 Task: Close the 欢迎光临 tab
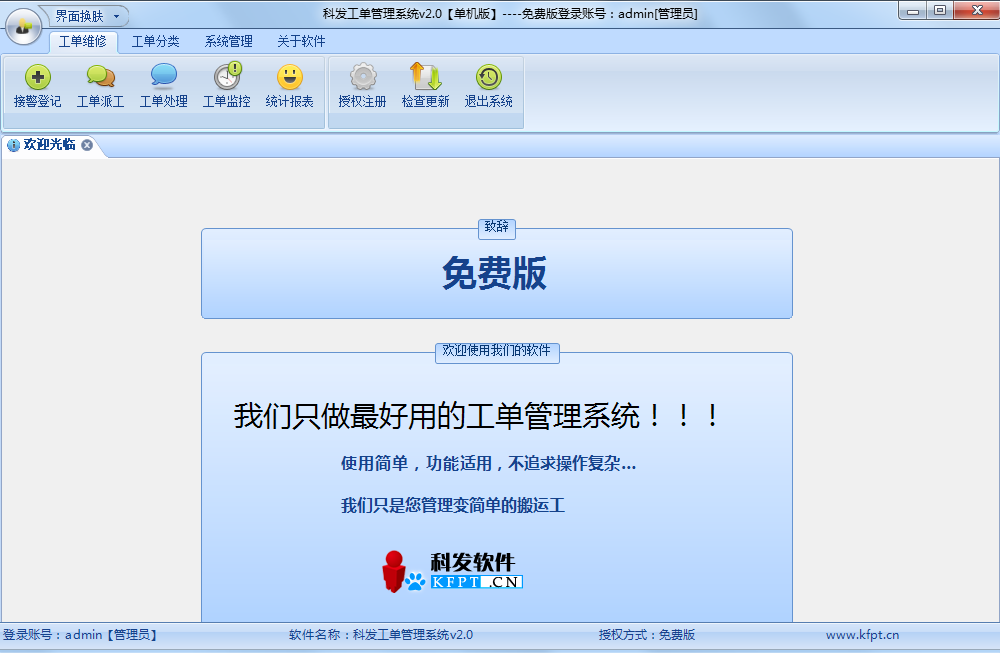87,145
